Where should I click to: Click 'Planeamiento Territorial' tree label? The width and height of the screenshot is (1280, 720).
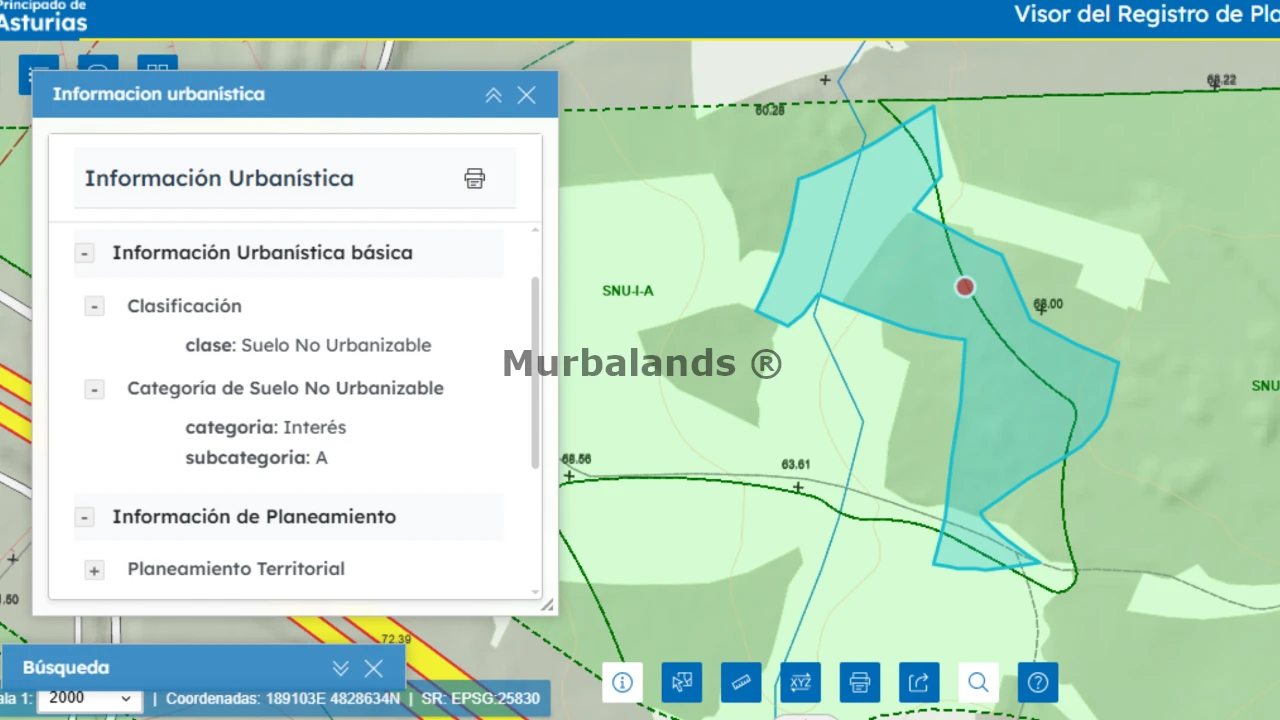(x=236, y=569)
